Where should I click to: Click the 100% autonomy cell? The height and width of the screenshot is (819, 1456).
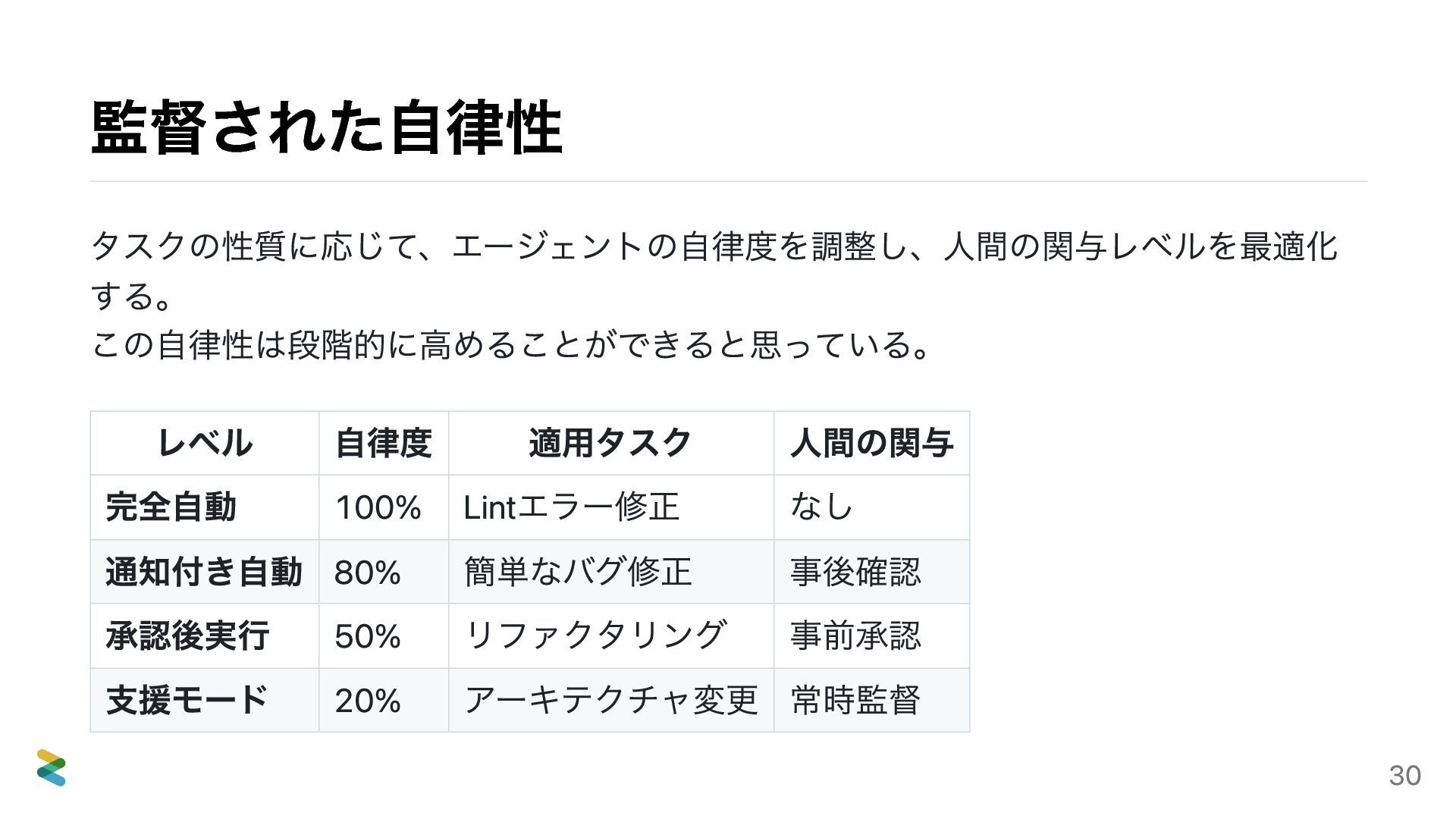[x=384, y=507]
